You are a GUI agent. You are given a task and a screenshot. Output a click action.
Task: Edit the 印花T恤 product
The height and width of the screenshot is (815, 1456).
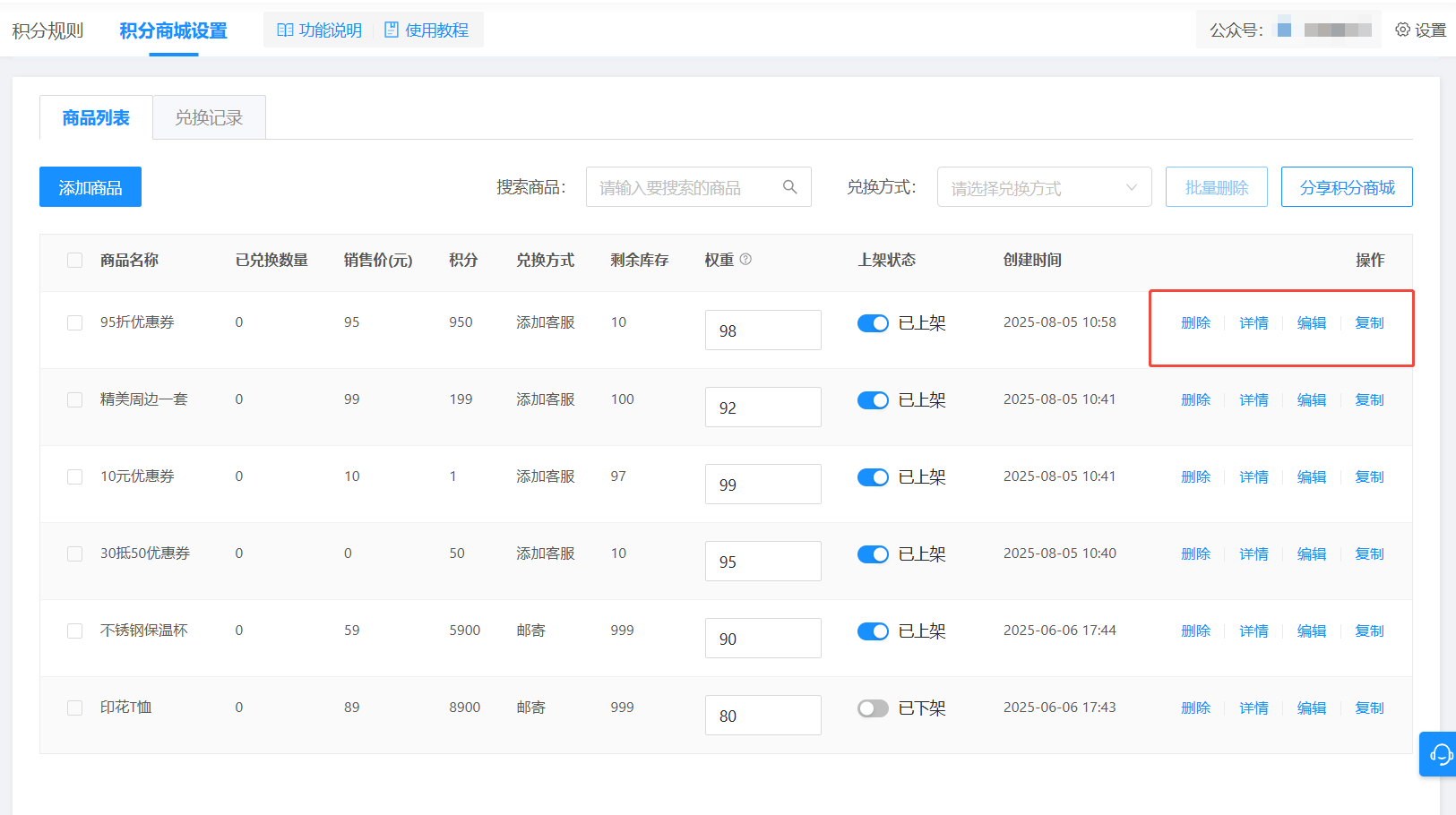[x=1312, y=708]
